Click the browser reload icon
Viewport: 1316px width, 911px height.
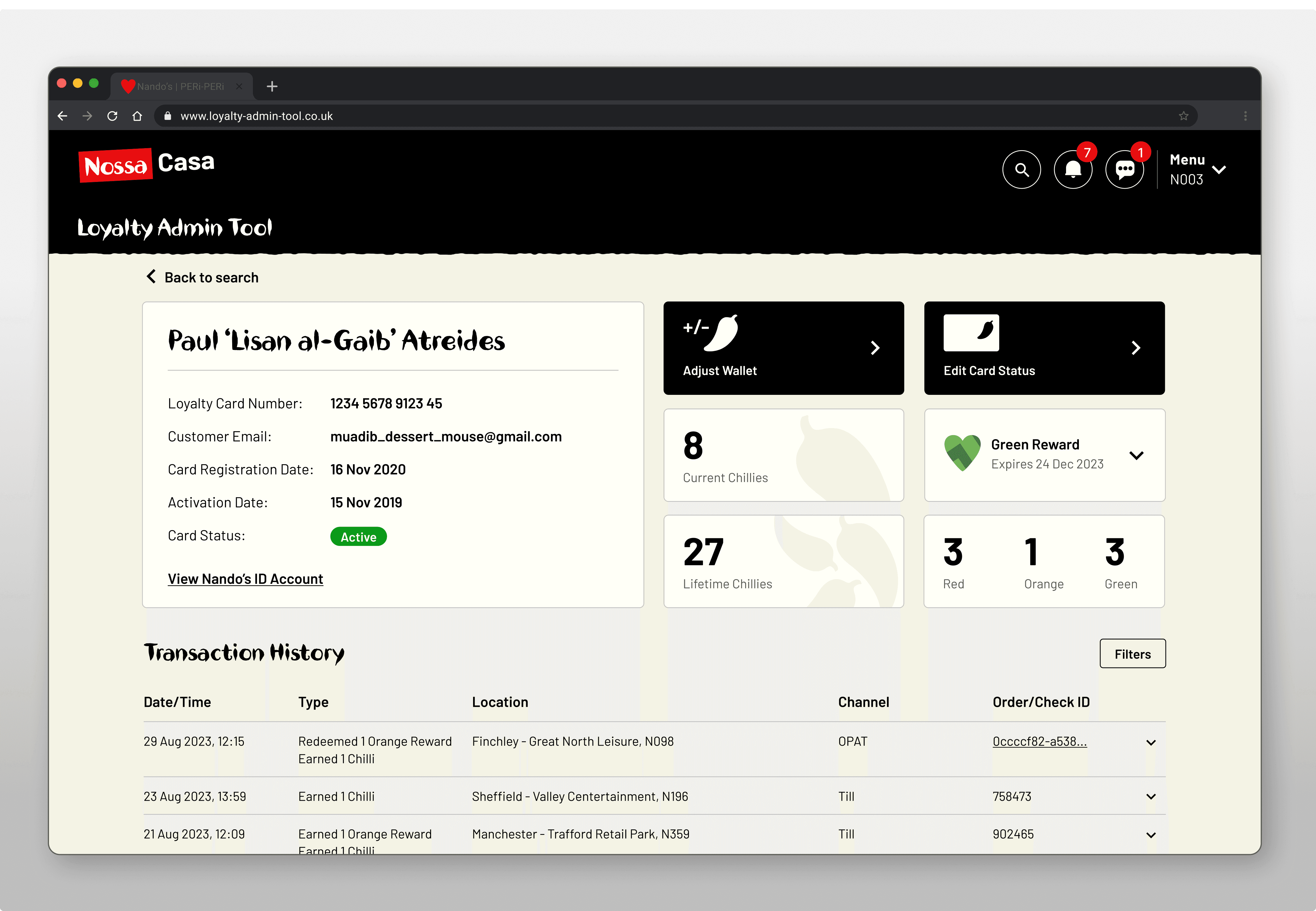click(113, 116)
